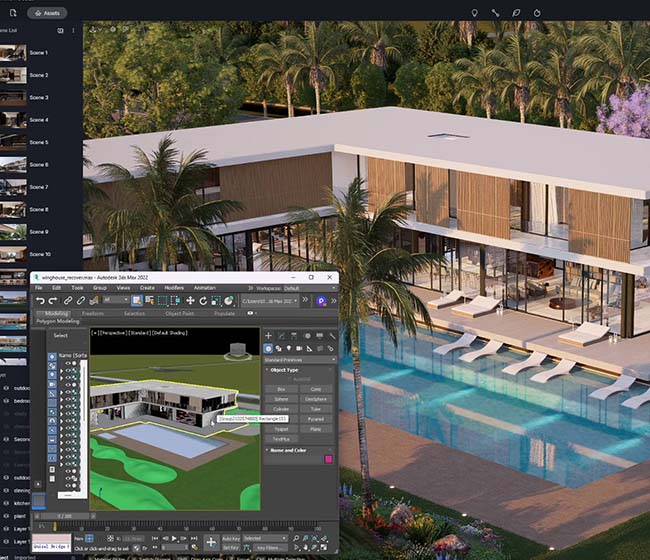Switch to the Freeform ribbon tab
The image size is (650, 560).
click(x=93, y=314)
